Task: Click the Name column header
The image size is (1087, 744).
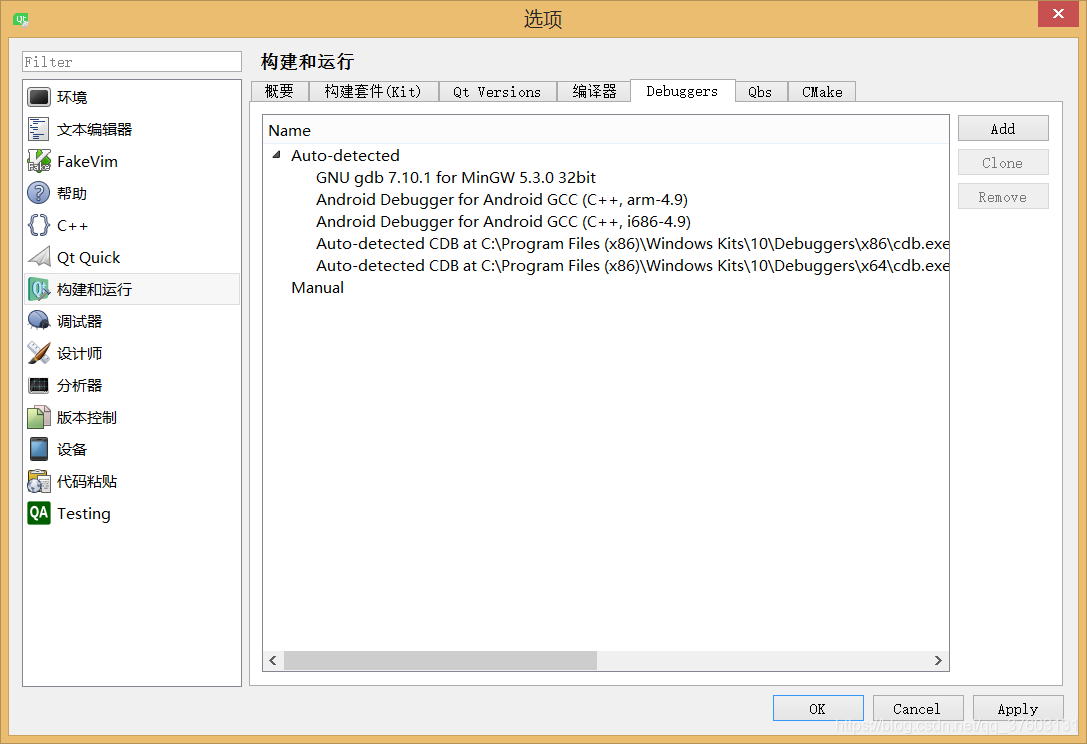Action: [605, 130]
